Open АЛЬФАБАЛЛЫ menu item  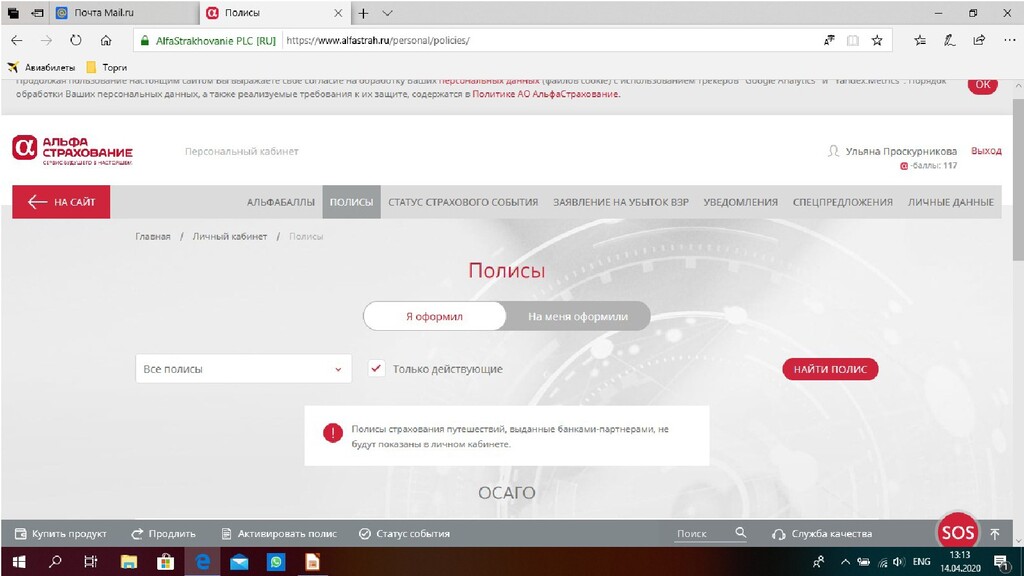(281, 202)
